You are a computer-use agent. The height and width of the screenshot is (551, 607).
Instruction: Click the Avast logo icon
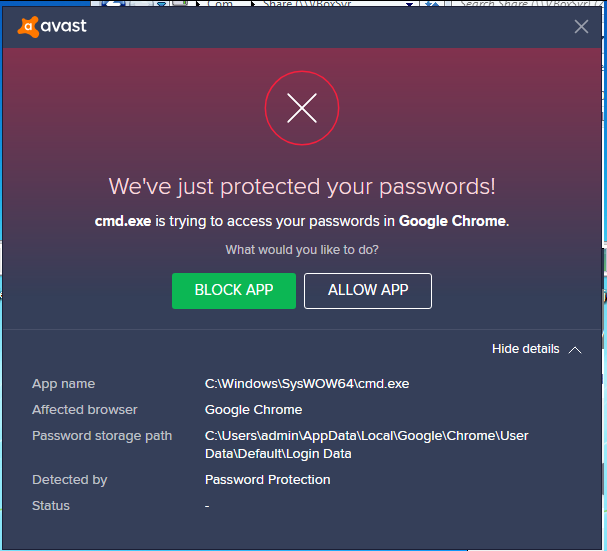pyautogui.click(x=28, y=26)
